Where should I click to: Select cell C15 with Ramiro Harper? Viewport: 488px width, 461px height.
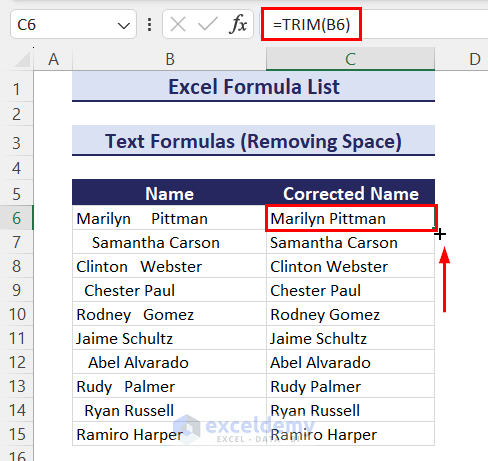[x=350, y=434]
